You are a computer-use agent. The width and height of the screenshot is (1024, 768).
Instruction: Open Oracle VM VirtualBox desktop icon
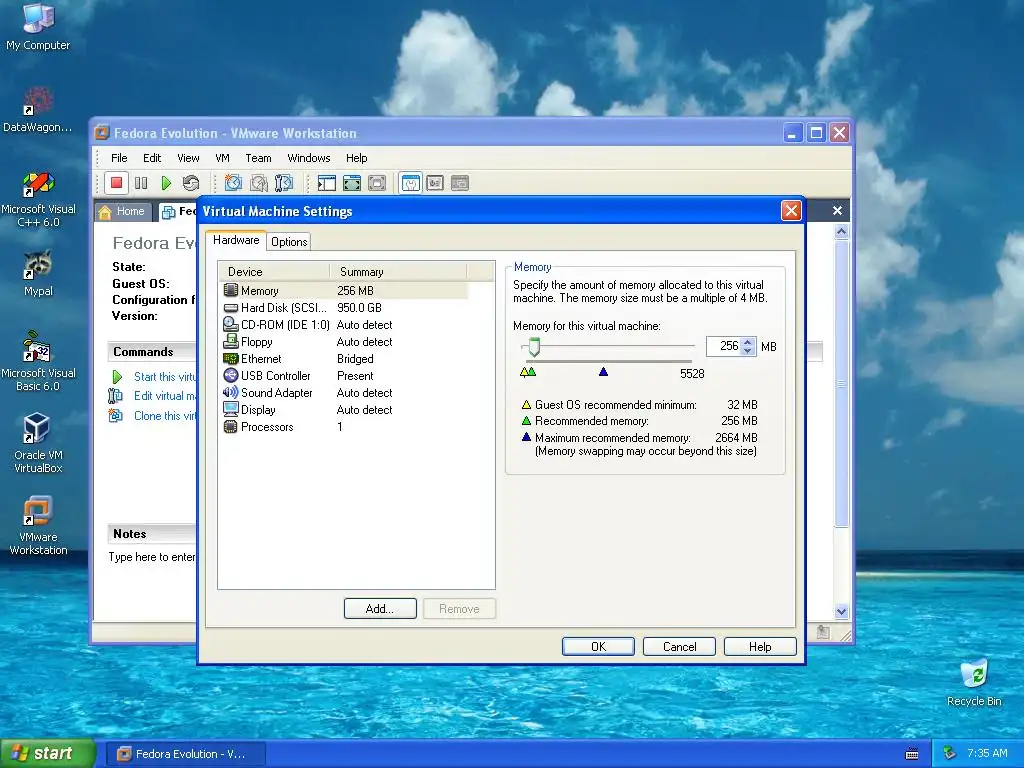pos(38,443)
